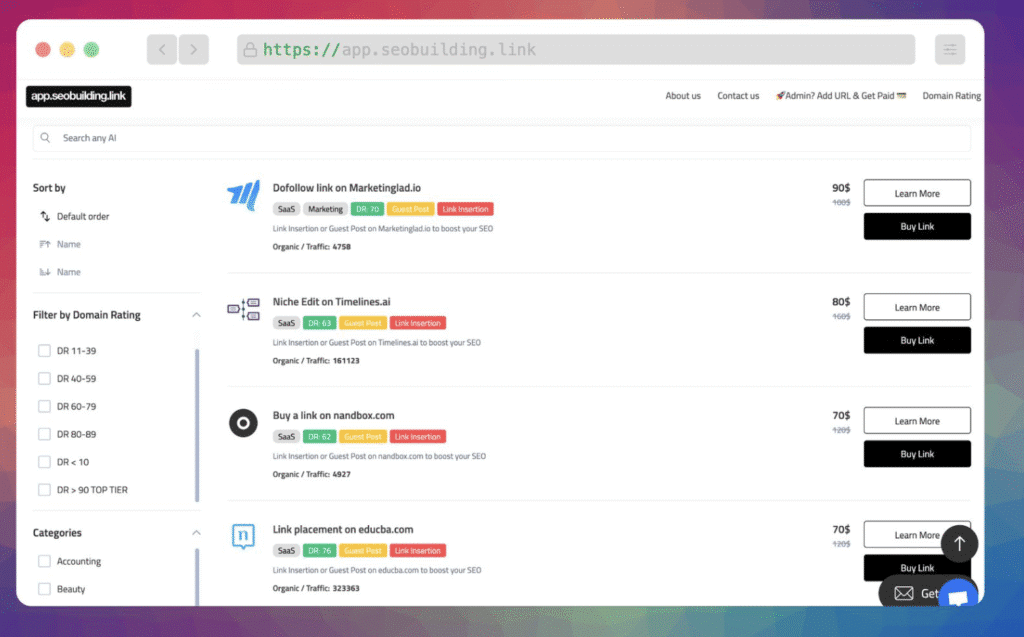Open the Niche Edit on Timelines.ai title
The image size is (1024, 637).
pos(331,302)
